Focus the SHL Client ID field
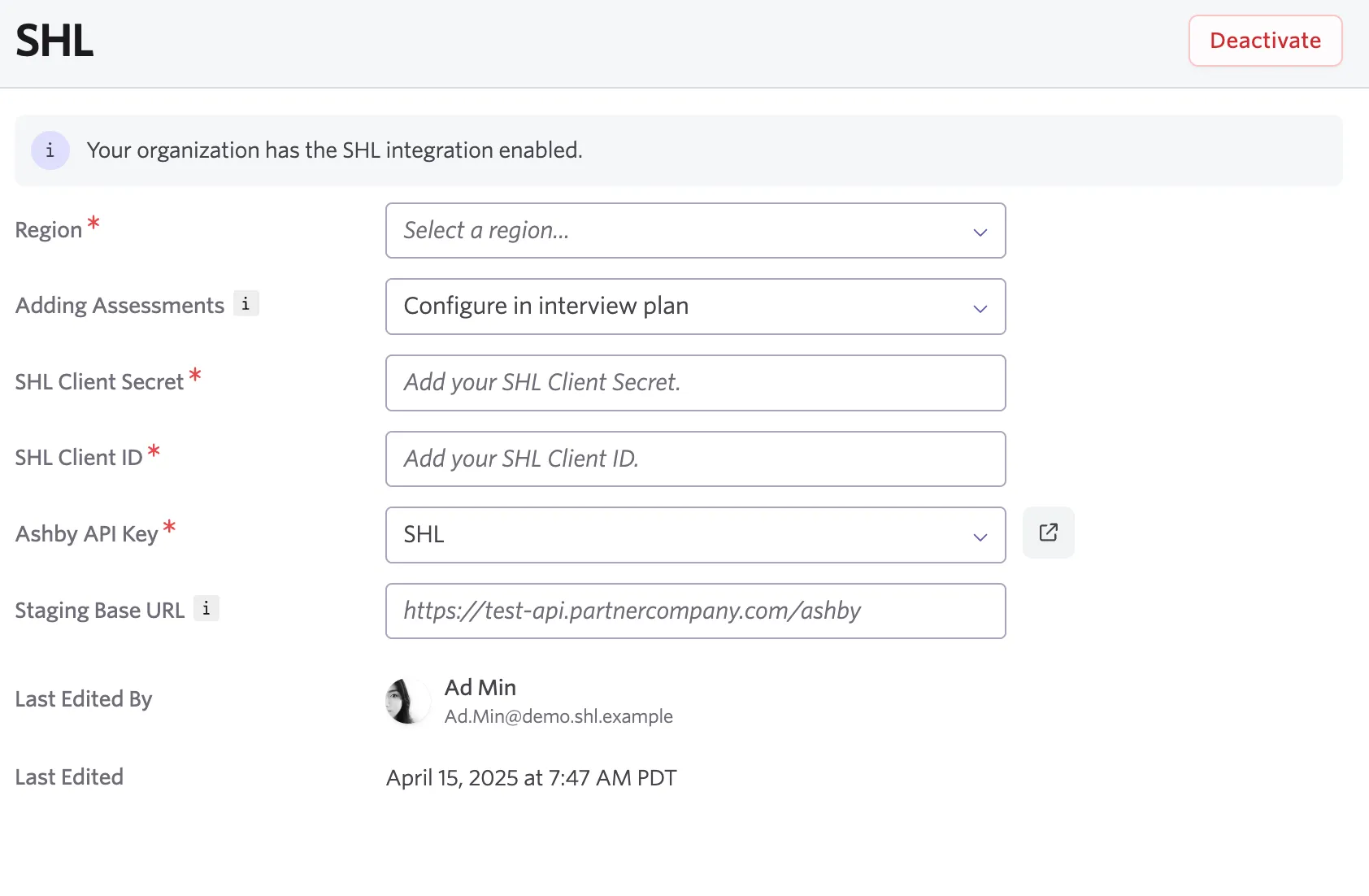Image resolution: width=1369 pixels, height=896 pixels. [696, 459]
